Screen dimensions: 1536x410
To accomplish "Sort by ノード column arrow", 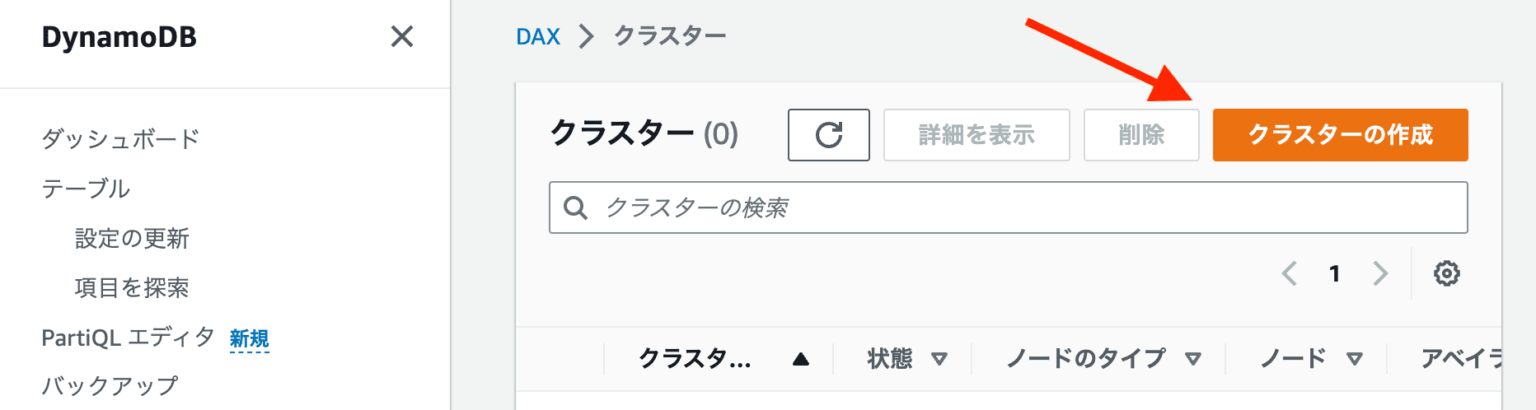I will pyautogui.click(x=1354, y=360).
